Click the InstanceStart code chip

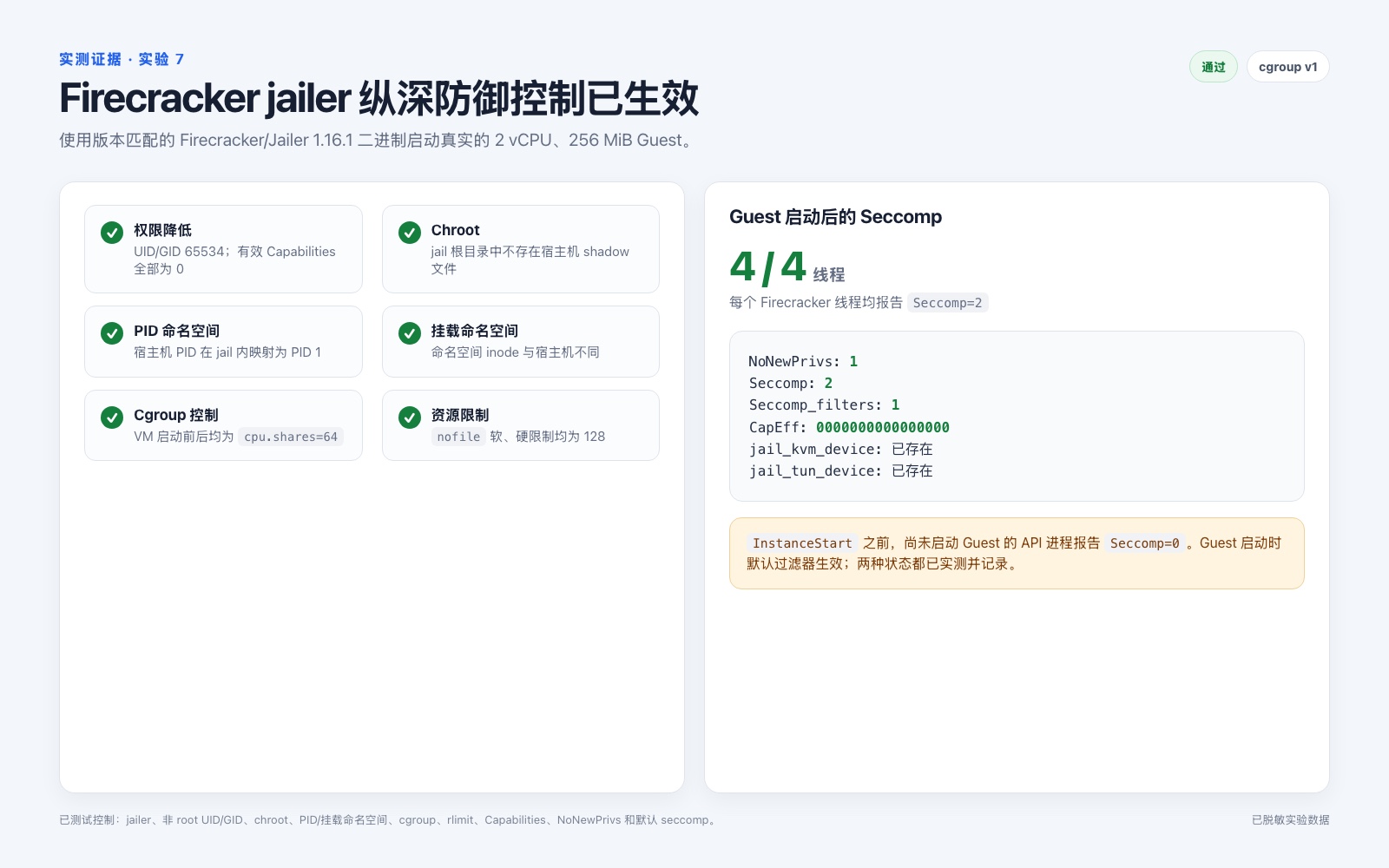coord(802,543)
